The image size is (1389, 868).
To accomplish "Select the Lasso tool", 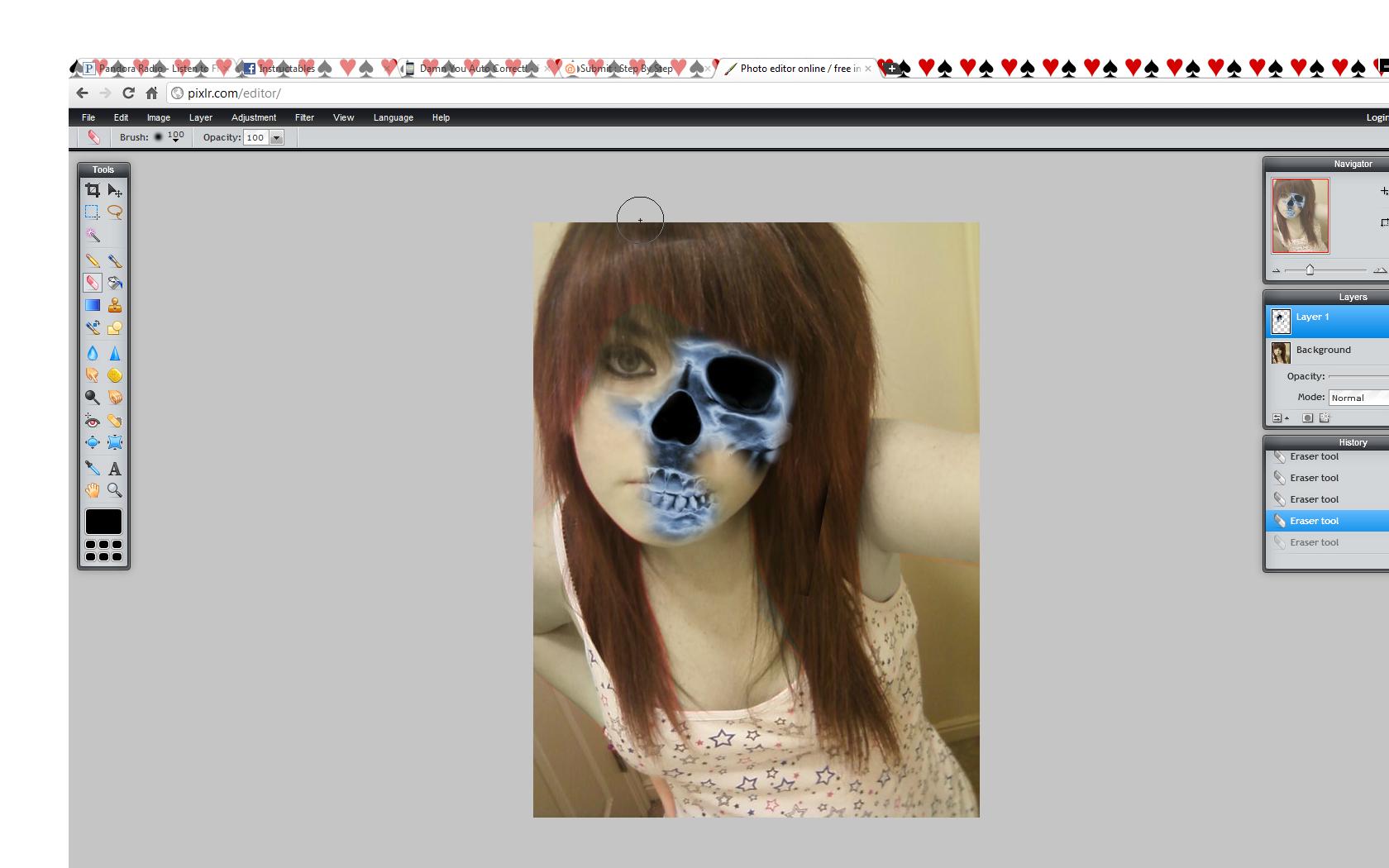I will click(115, 212).
